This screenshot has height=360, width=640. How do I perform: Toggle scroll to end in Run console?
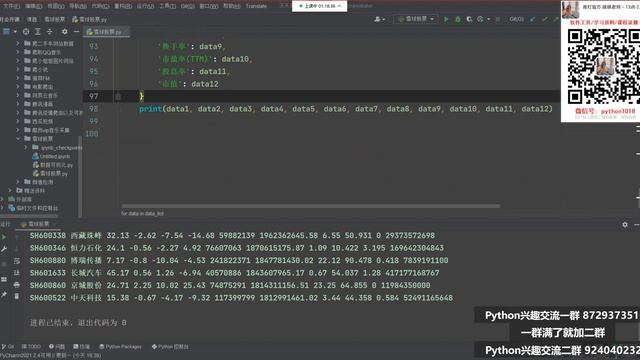(x=17, y=273)
